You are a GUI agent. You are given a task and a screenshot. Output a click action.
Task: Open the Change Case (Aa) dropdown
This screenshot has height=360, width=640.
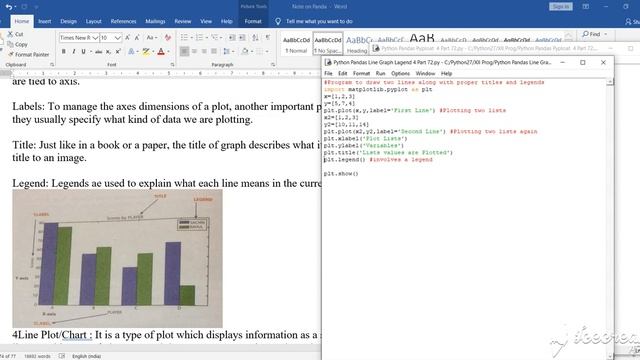click(x=151, y=38)
